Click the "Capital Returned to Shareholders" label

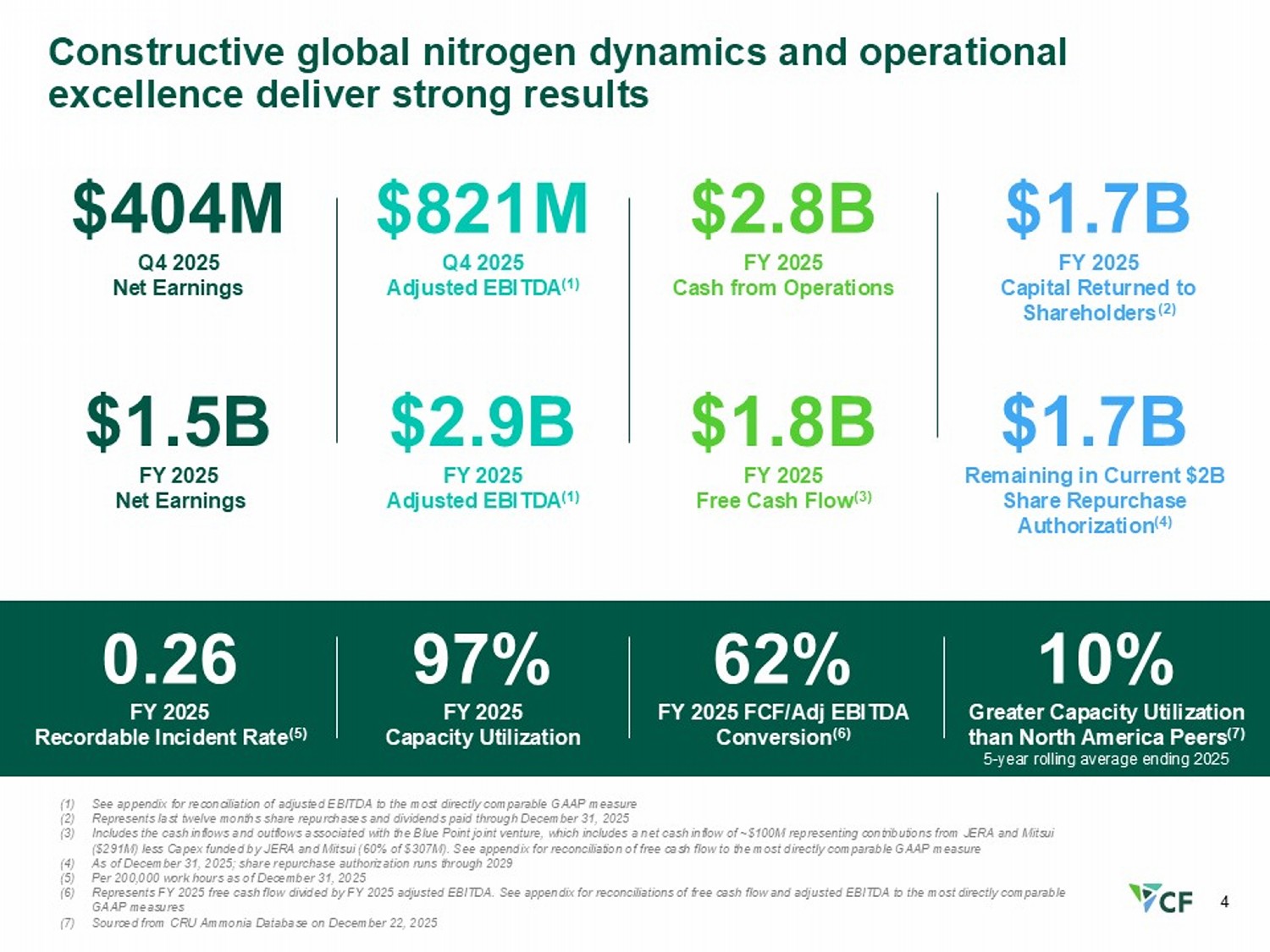click(1098, 300)
